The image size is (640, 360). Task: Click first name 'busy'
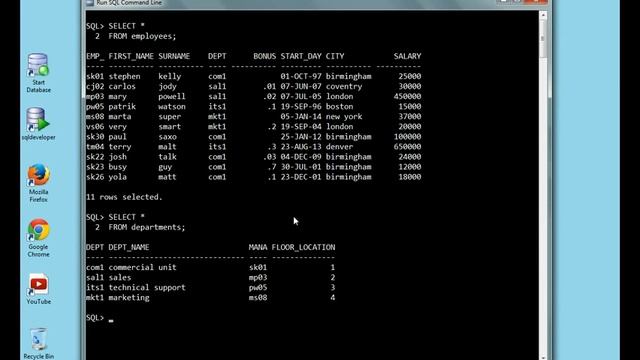pyautogui.click(x=117, y=167)
